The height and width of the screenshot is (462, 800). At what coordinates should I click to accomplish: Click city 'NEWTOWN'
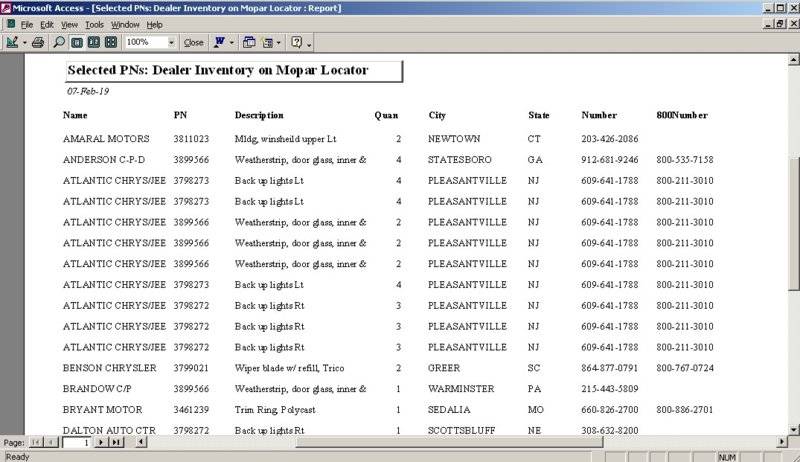454,139
